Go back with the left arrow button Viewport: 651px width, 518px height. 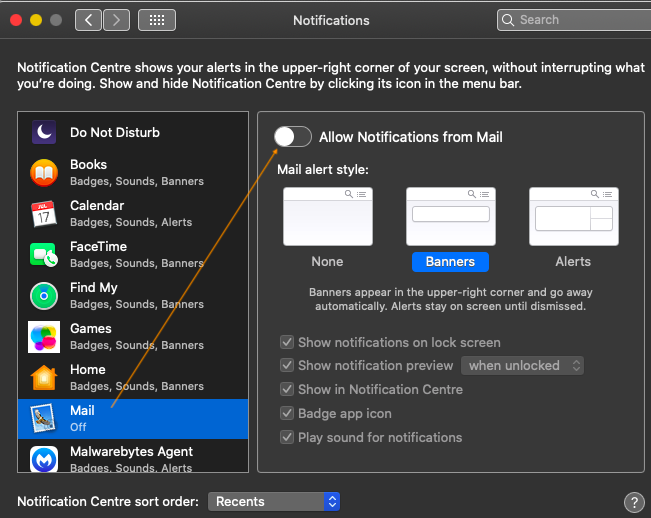88,20
